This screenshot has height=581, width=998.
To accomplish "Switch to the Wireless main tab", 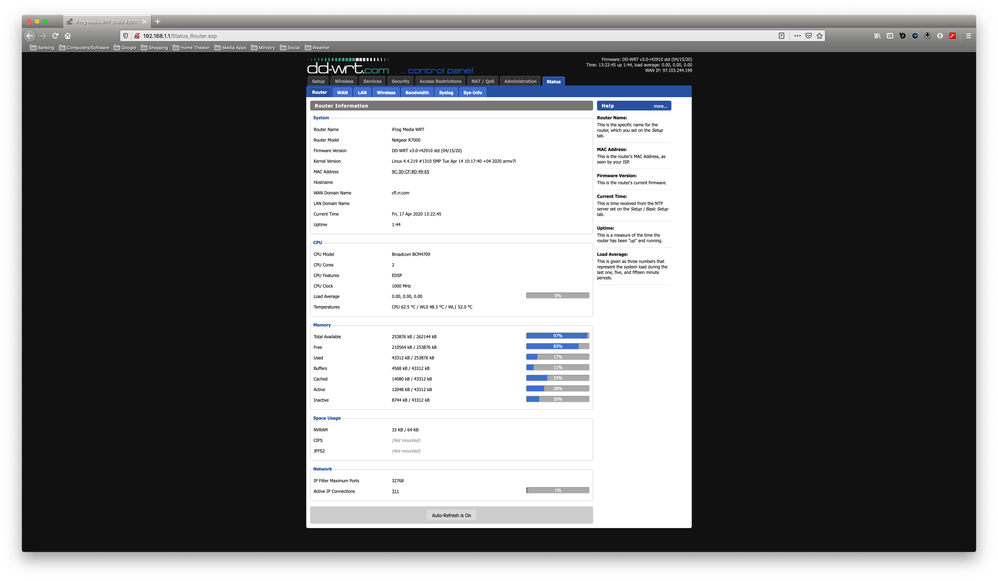I will click(x=344, y=81).
